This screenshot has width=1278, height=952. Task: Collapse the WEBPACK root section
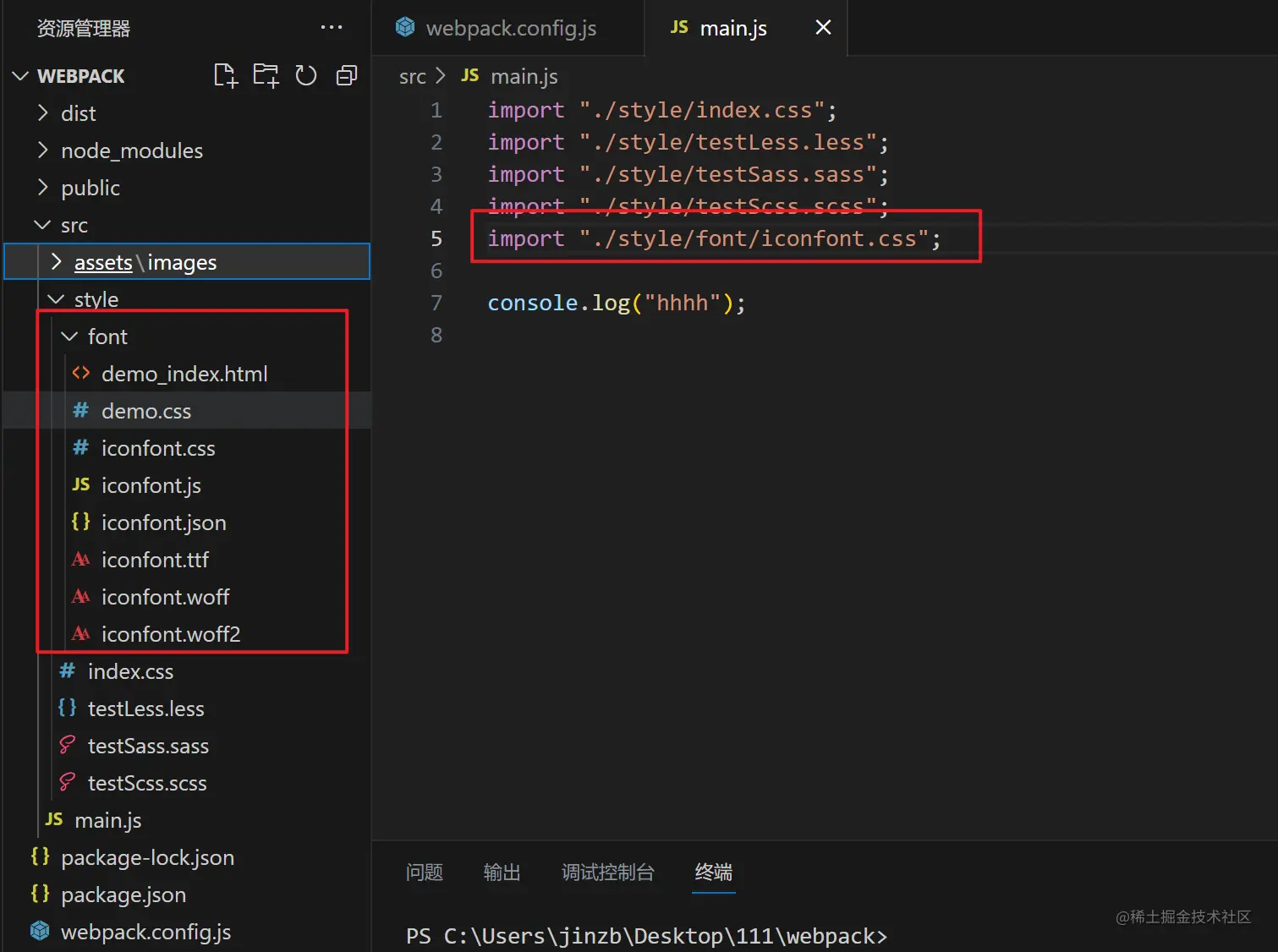[21, 76]
